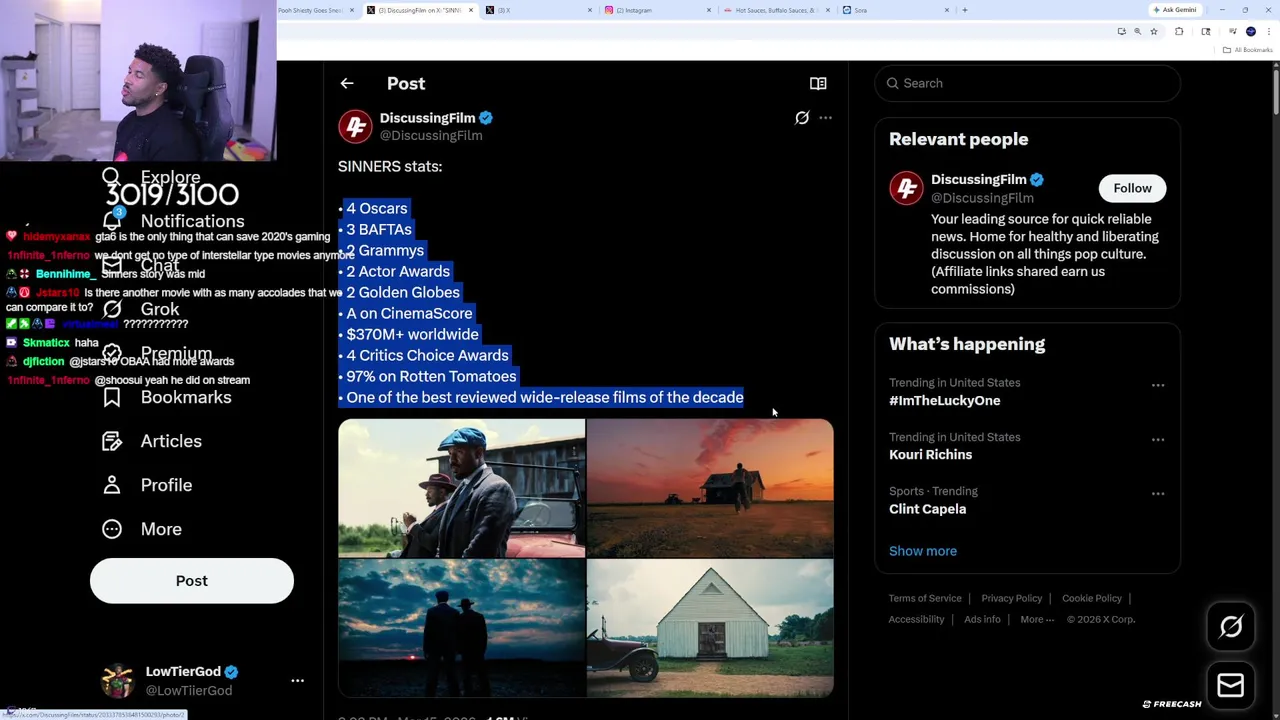The height and width of the screenshot is (720, 1280).
Task: Open the floating Grok button
Action: point(1231,627)
